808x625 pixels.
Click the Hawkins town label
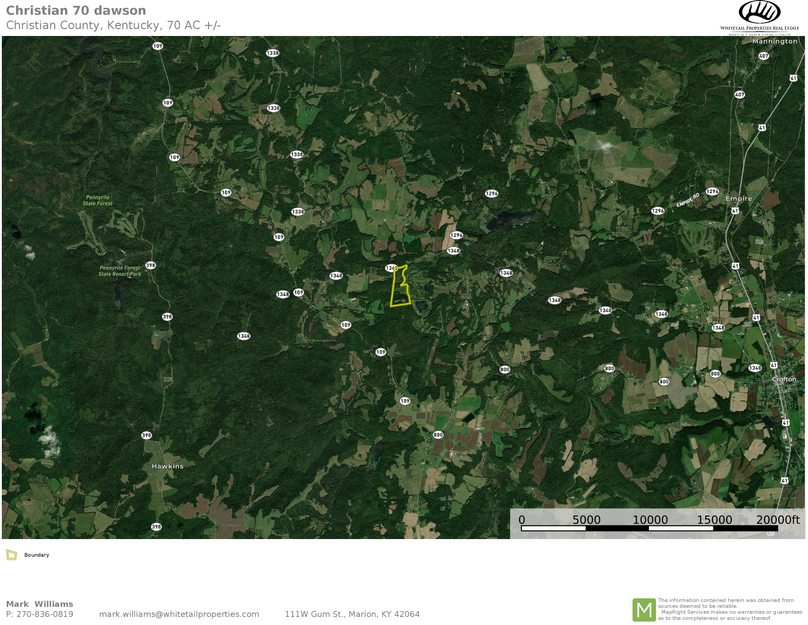(x=167, y=466)
